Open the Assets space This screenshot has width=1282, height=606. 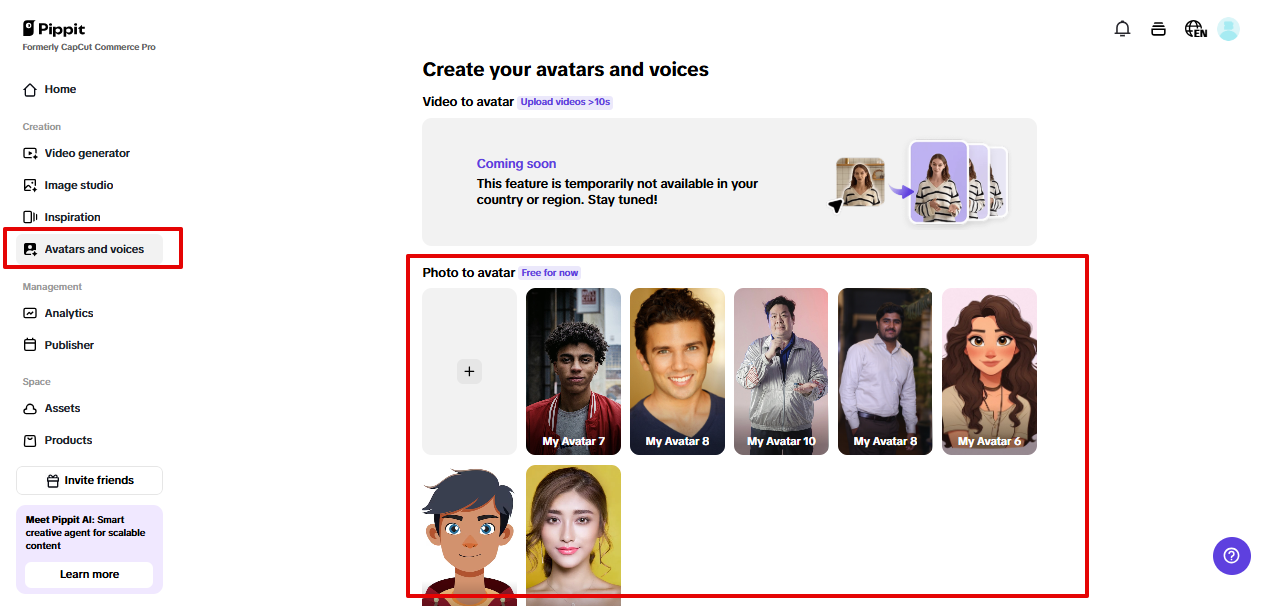pyautogui.click(x=61, y=408)
